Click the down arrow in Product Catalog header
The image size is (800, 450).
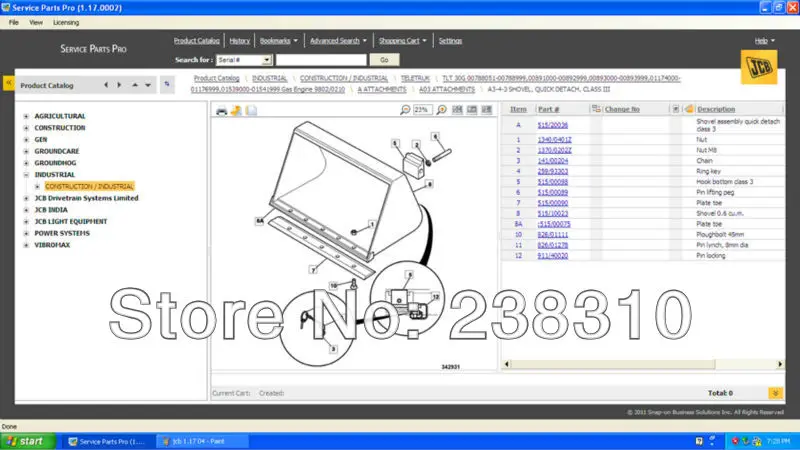(148, 85)
